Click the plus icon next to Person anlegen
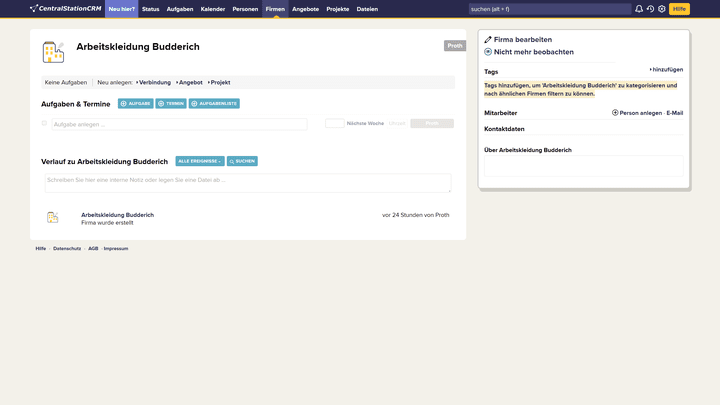Screen dimensions: 720x405 pos(615,113)
